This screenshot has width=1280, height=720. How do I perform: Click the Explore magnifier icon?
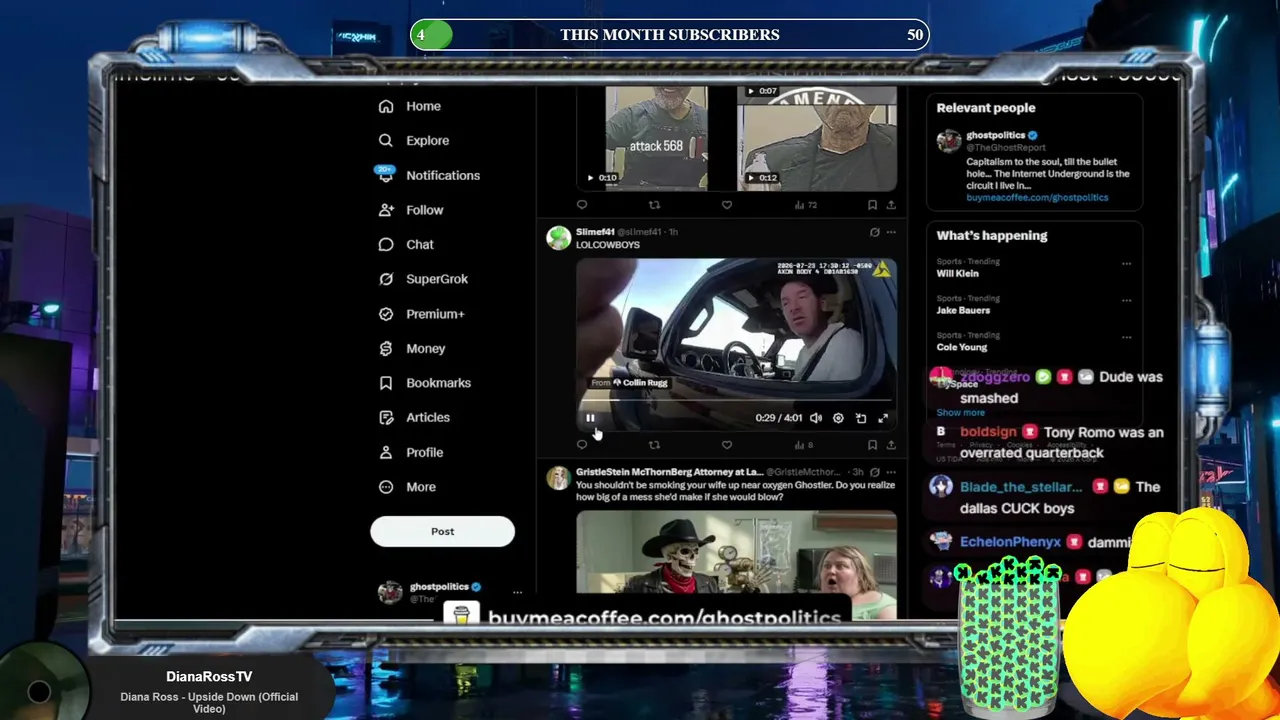[386, 141]
